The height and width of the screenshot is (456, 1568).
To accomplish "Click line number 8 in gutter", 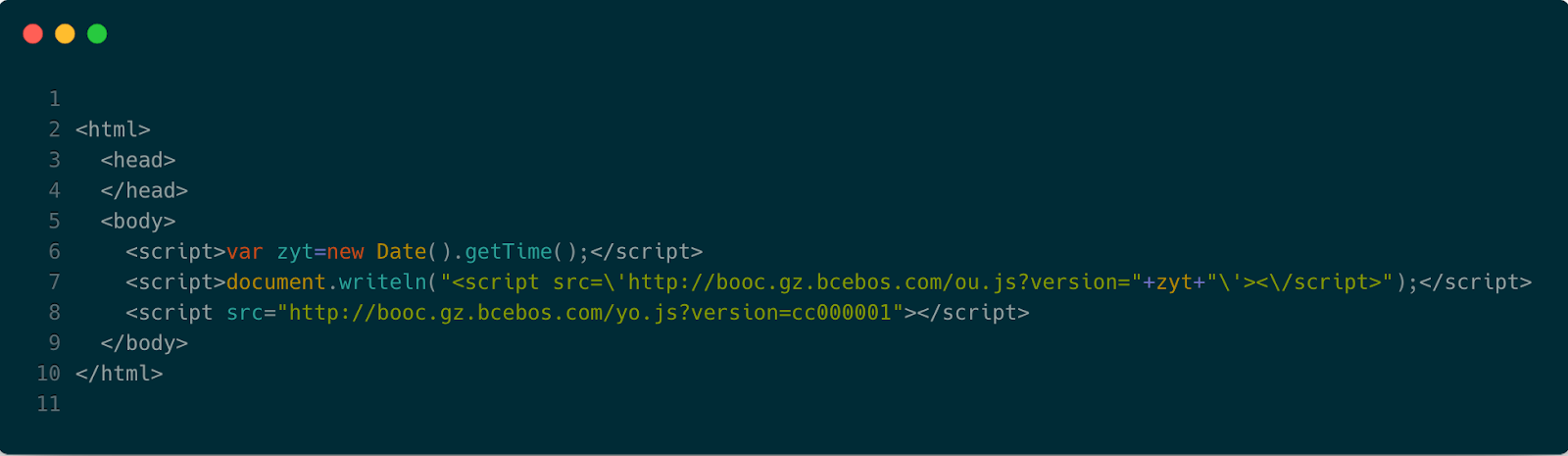I will (55, 313).
